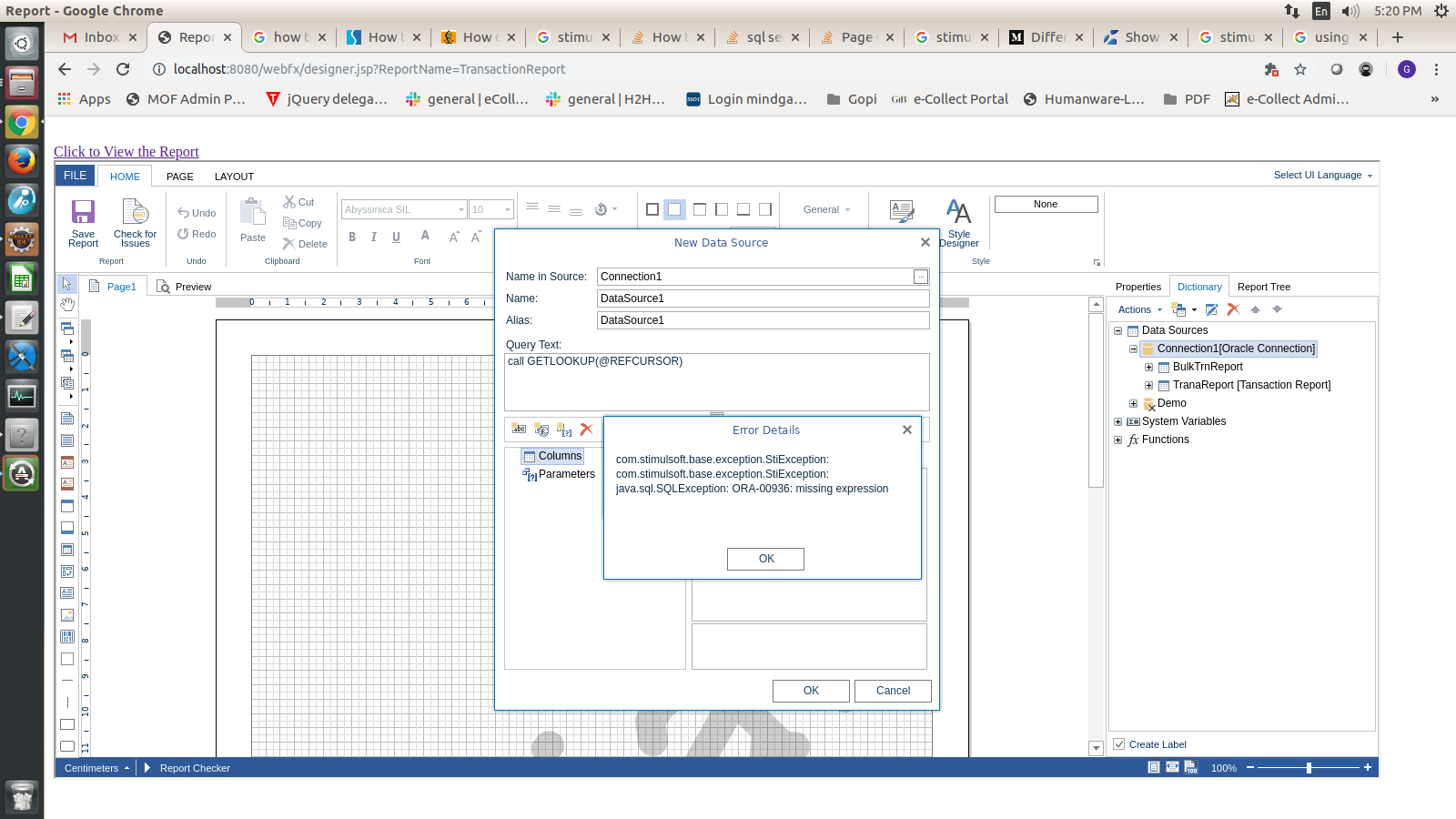Click the Redo button in ribbon

(x=197, y=234)
